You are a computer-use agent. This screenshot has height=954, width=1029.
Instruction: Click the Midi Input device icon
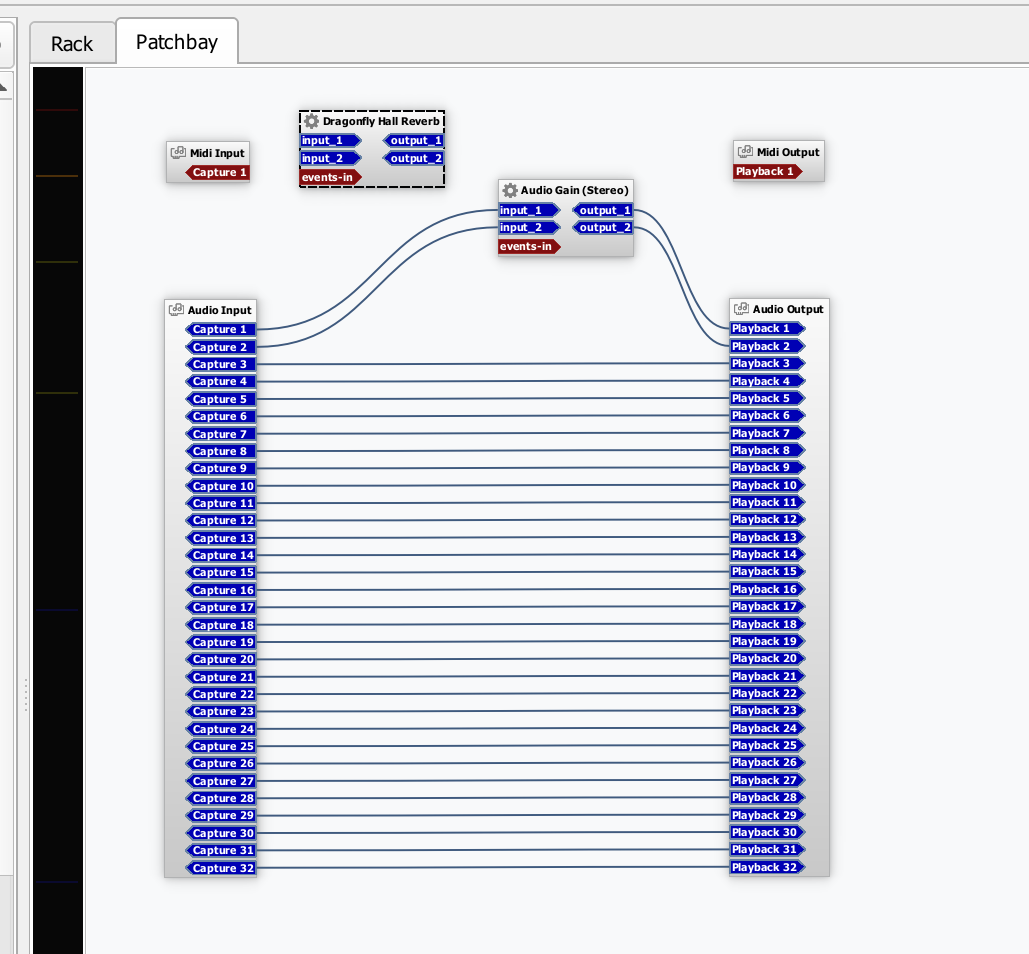(178, 153)
